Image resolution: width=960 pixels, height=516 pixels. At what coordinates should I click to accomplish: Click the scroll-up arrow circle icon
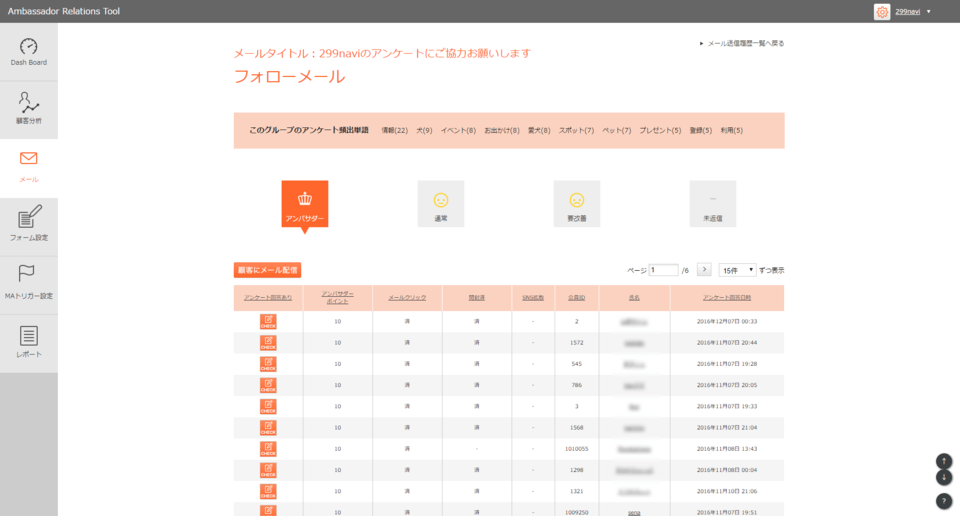(944, 461)
